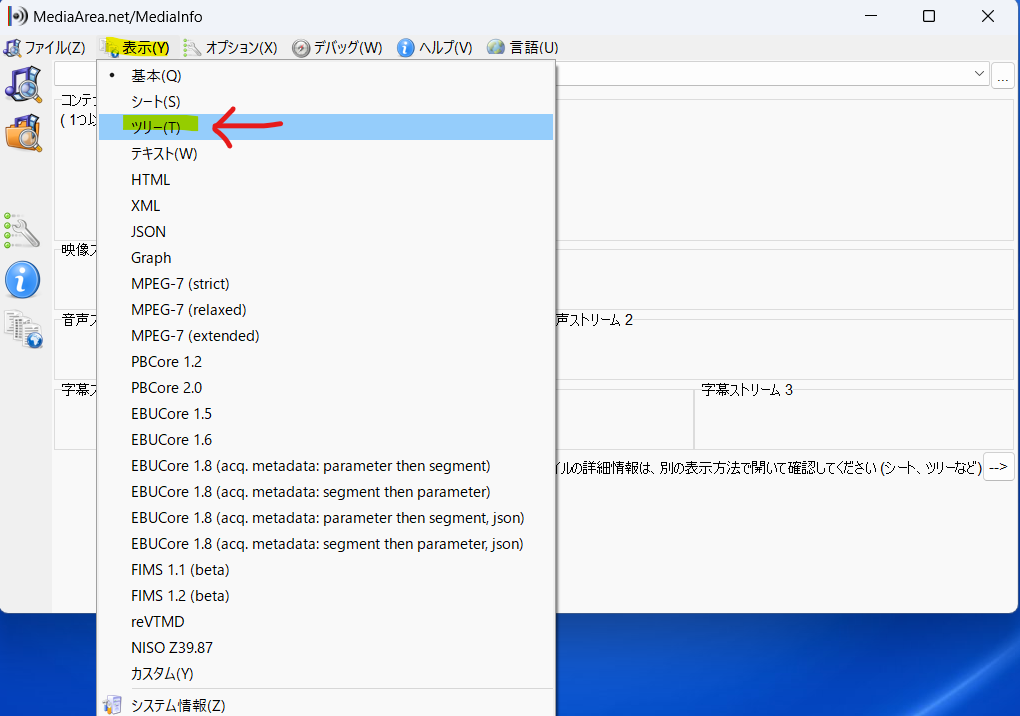Open the ヘルプ(V) menu
The height and width of the screenshot is (716, 1020).
tap(435, 48)
